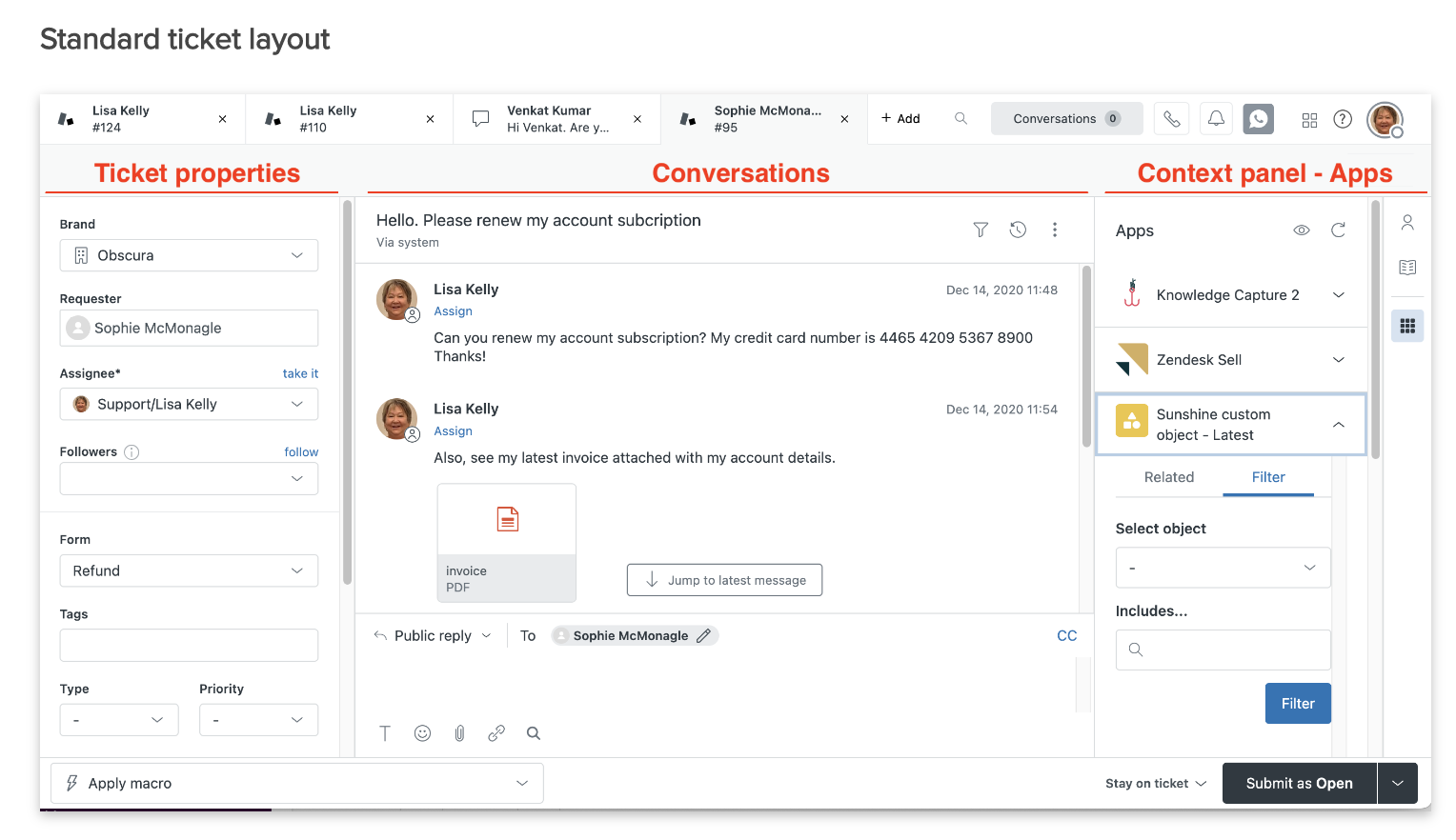Expand the Knowledge Capture 2 app

[x=1338, y=295]
